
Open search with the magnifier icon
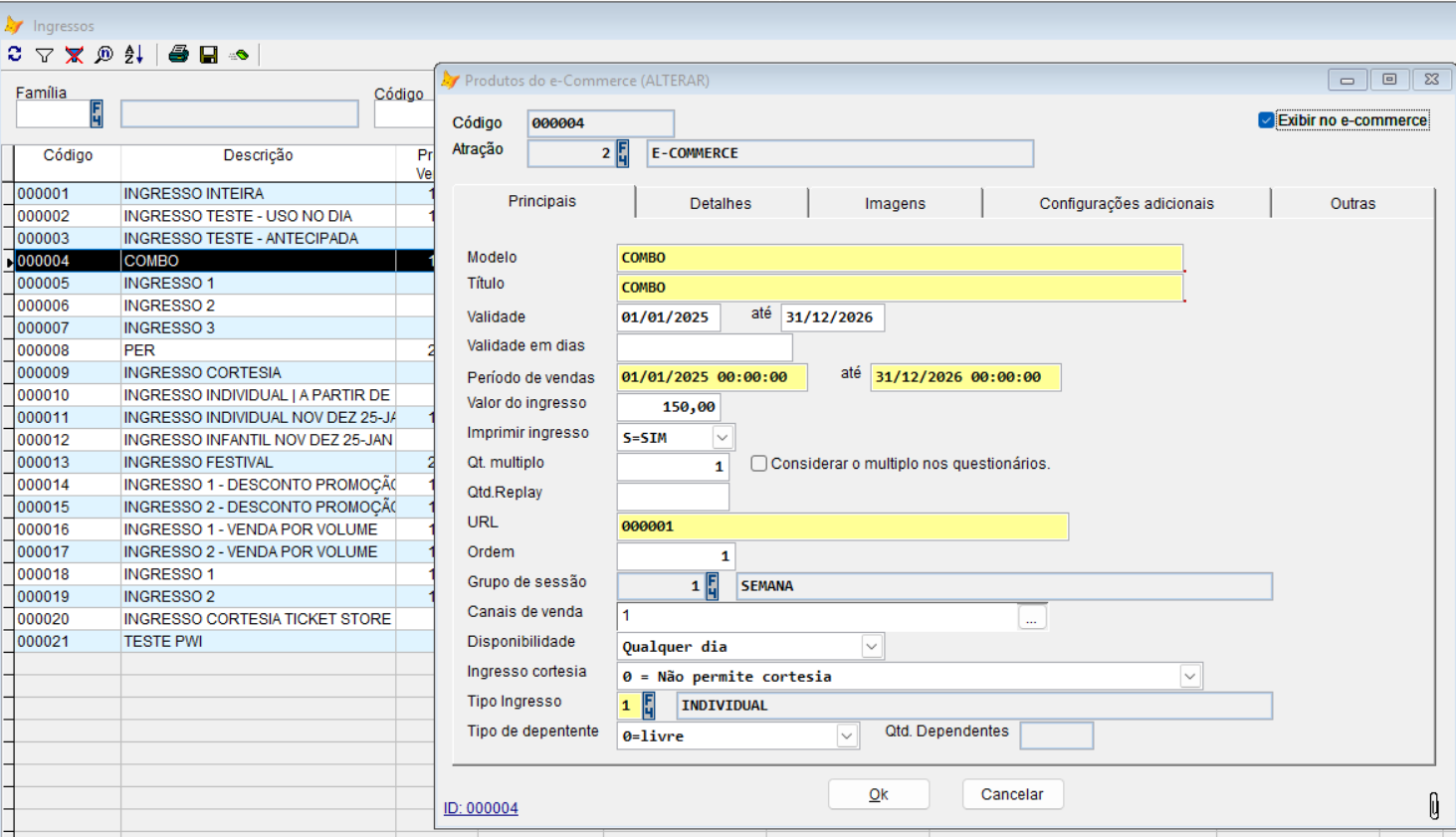[104, 55]
